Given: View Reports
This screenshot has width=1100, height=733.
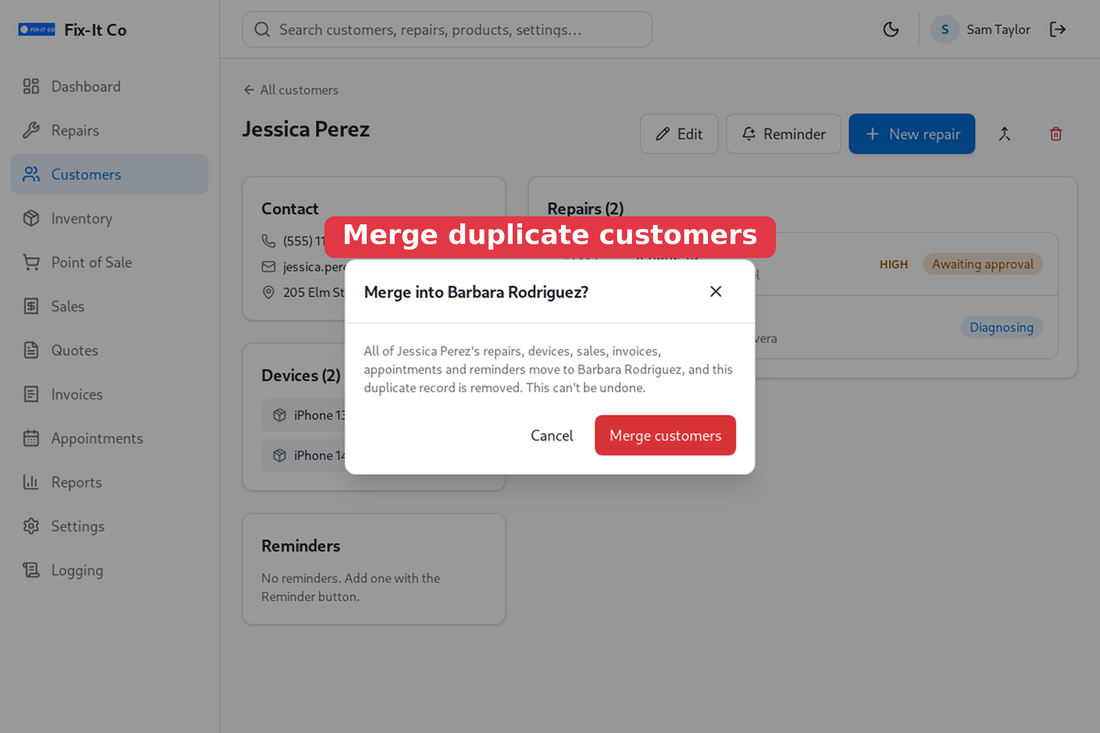Looking at the screenshot, I should tap(109, 483).
